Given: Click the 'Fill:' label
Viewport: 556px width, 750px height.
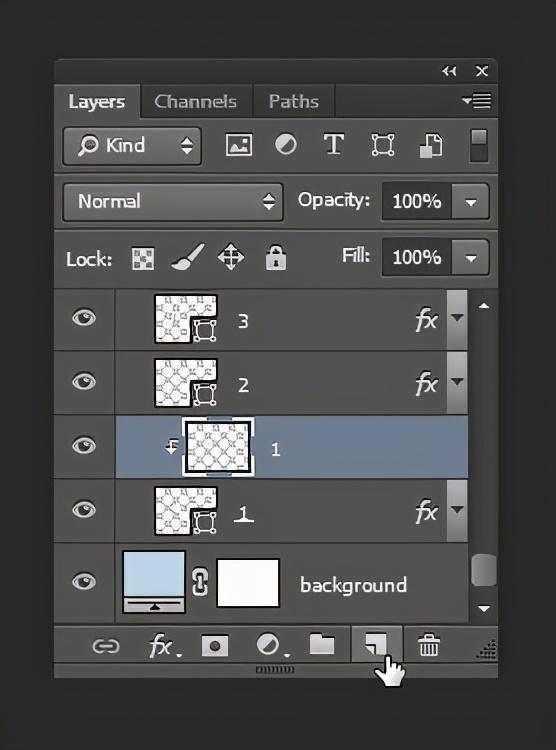Looking at the screenshot, I should coord(356,255).
